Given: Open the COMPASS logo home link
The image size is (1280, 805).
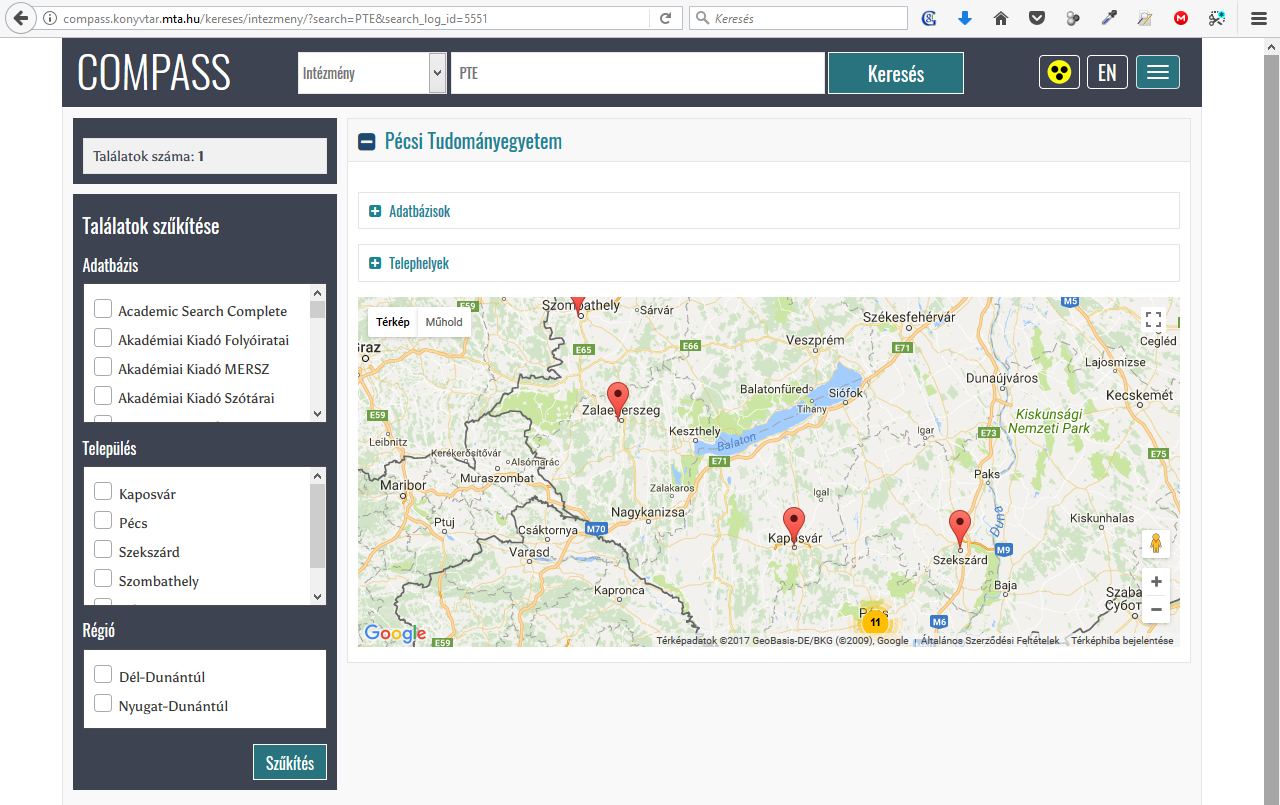Looking at the screenshot, I should [154, 72].
